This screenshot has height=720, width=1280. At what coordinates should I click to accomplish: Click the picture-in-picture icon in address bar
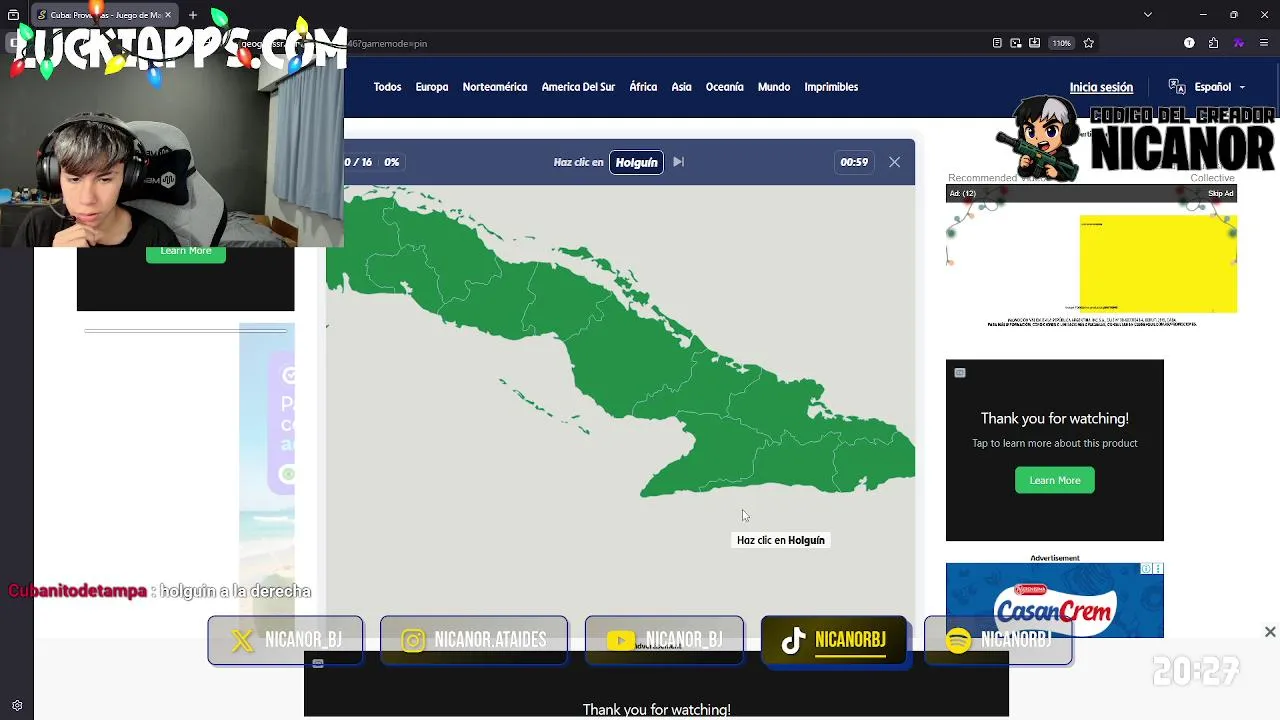pyautogui.click(x=1016, y=43)
